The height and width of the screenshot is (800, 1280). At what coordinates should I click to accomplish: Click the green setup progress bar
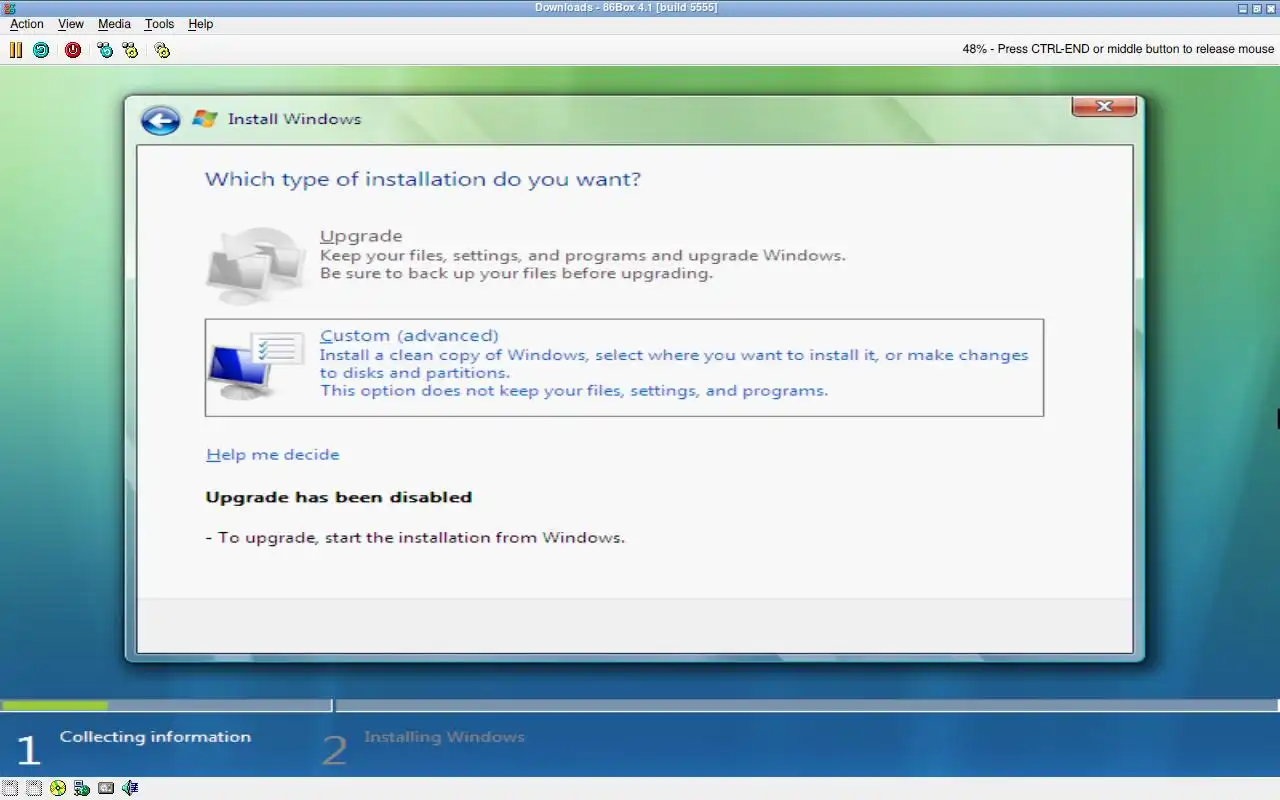point(55,706)
